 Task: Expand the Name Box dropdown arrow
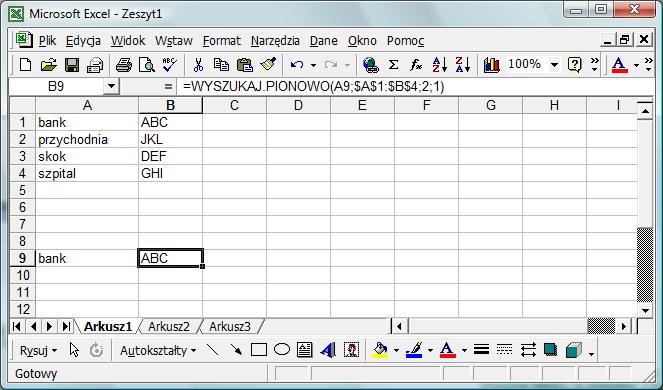tap(111, 87)
